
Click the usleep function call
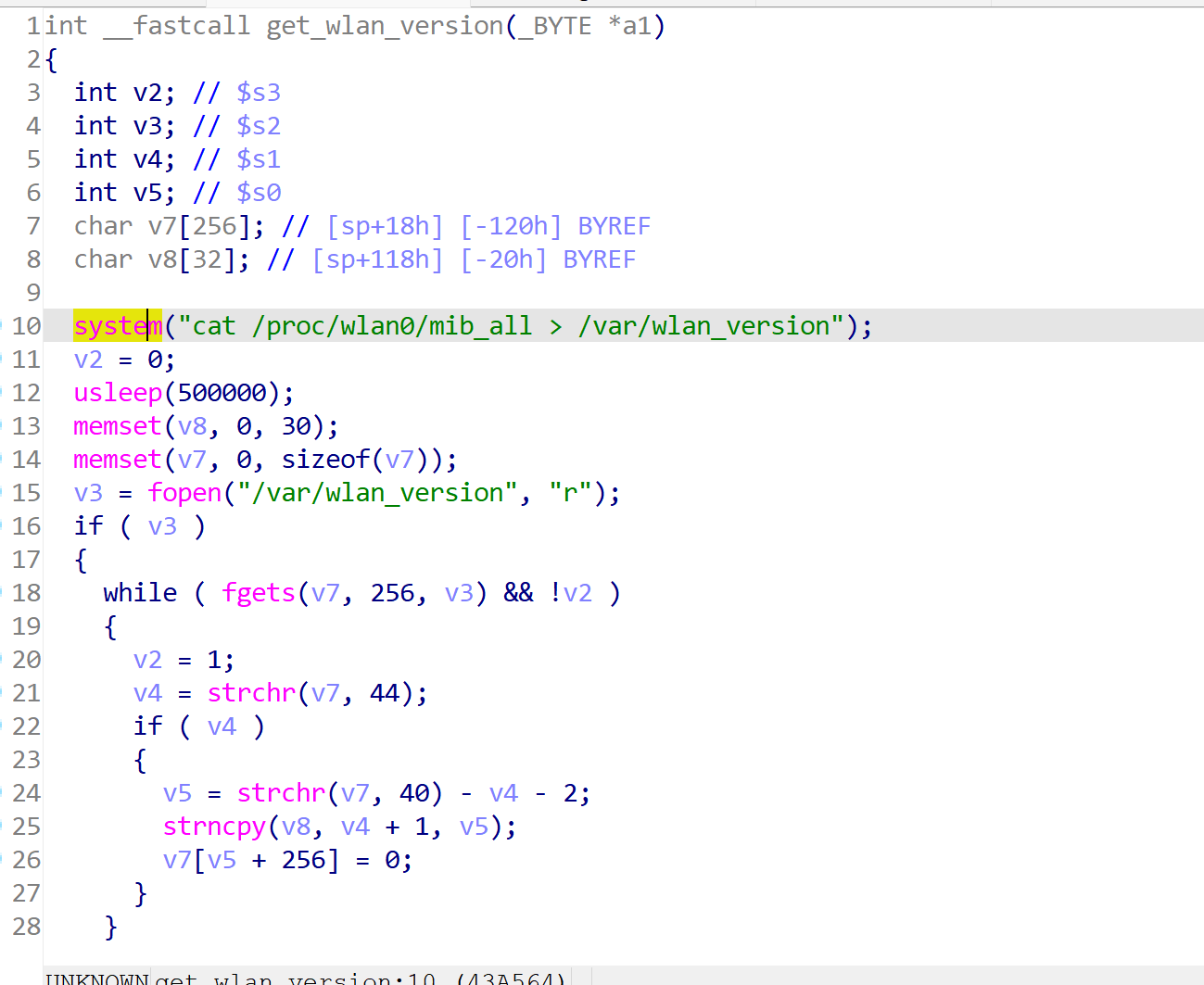[118, 393]
